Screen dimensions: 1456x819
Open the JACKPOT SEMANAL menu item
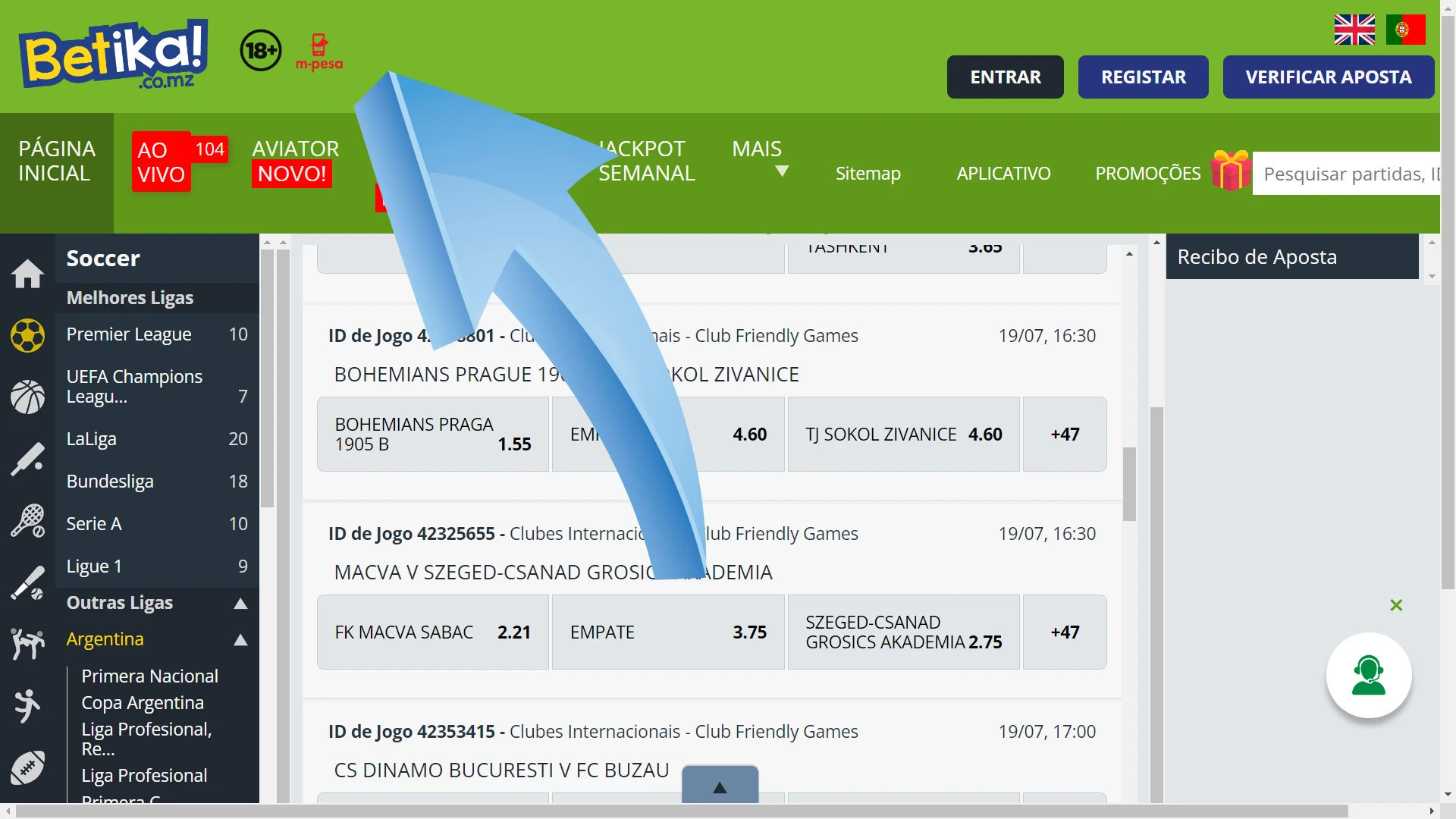(646, 161)
